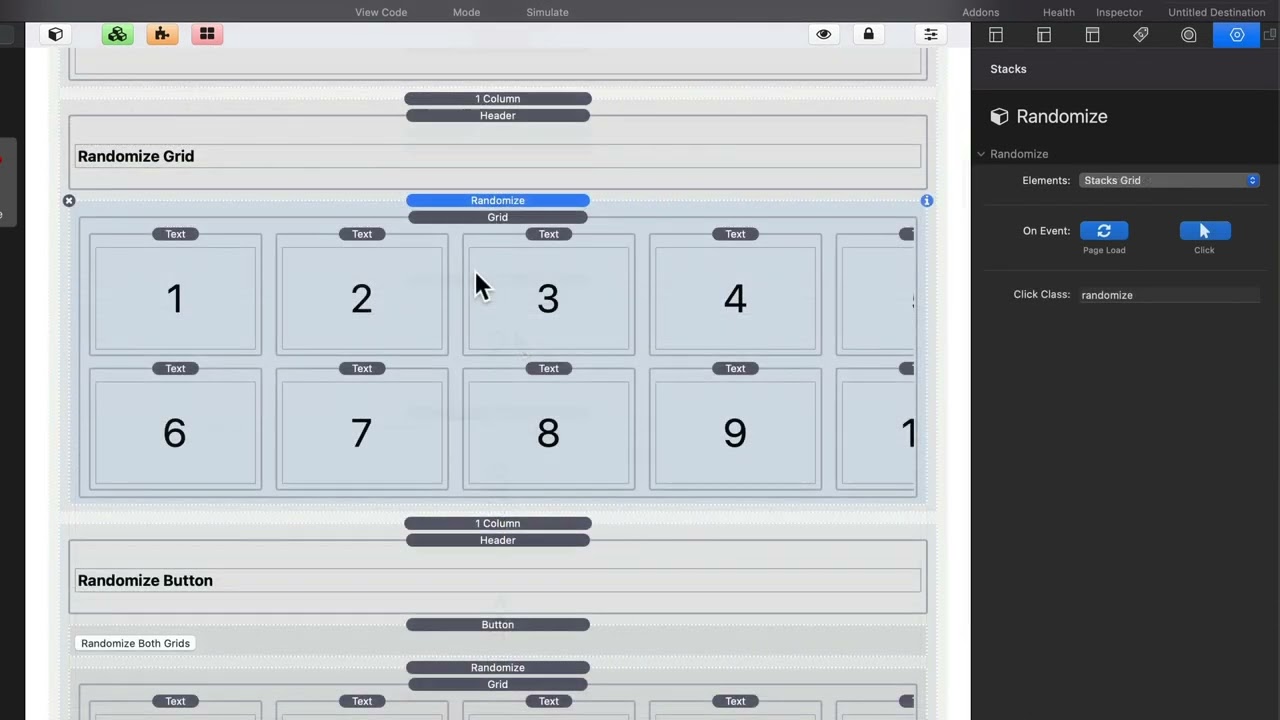
Task: Open the Elements Stacks Grid dropdown
Action: click(x=1169, y=181)
